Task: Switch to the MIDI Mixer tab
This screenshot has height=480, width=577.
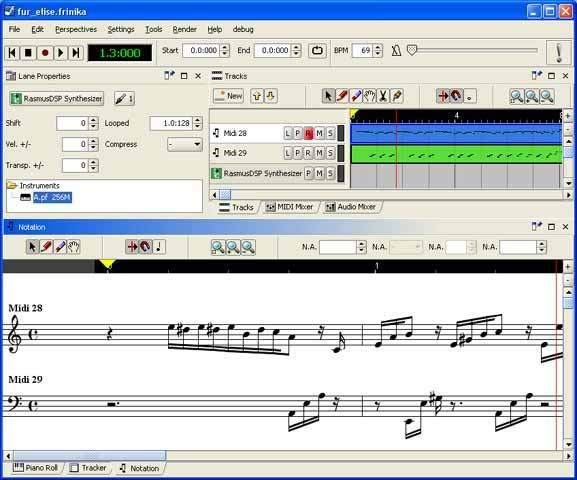Action: pos(290,207)
